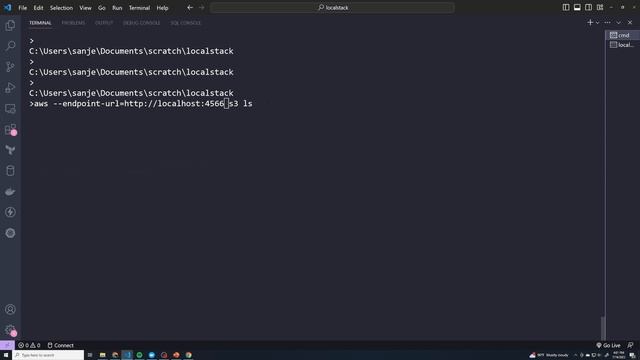Image resolution: width=640 pixels, height=360 pixels.
Task: Open the Search view in activity bar
Action: (10, 46)
